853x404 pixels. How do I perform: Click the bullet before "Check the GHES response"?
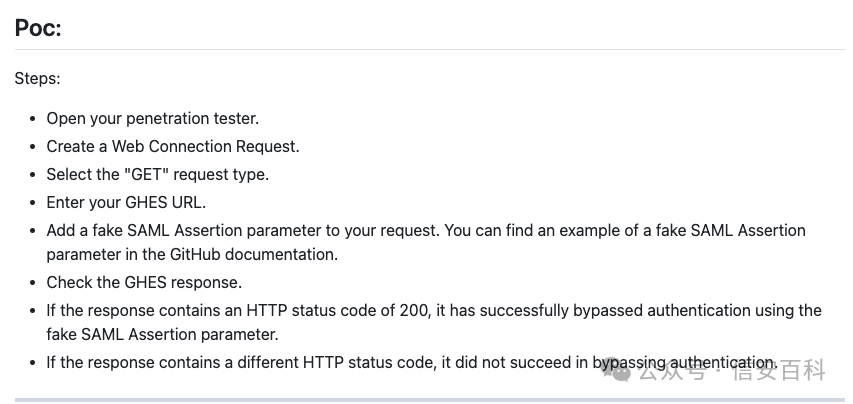(33, 283)
